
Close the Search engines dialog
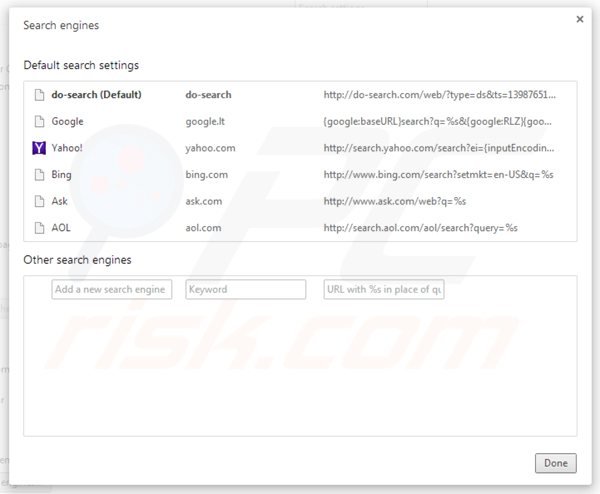580,19
